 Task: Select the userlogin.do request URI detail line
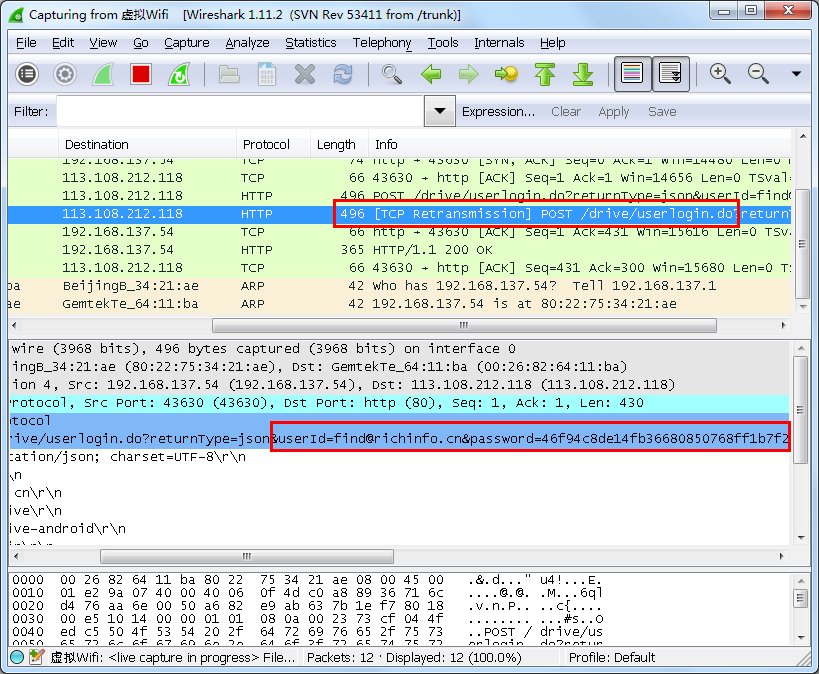point(399,439)
